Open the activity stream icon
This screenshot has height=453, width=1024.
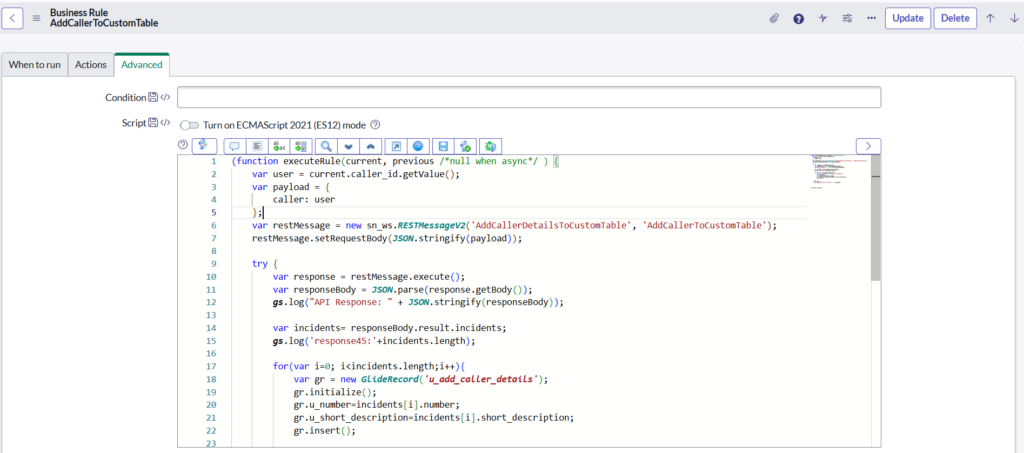[823, 18]
